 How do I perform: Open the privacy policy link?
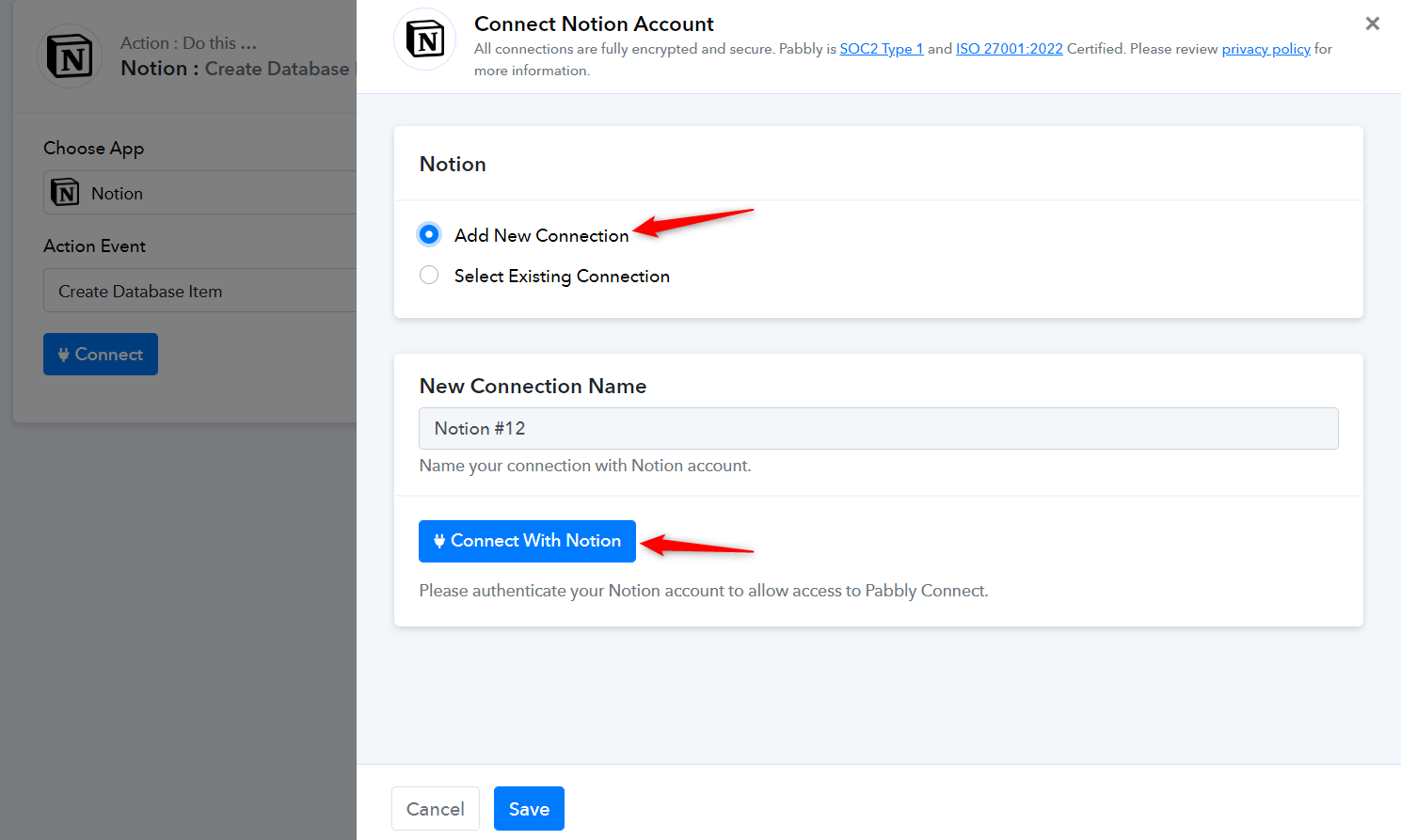coord(1266,49)
